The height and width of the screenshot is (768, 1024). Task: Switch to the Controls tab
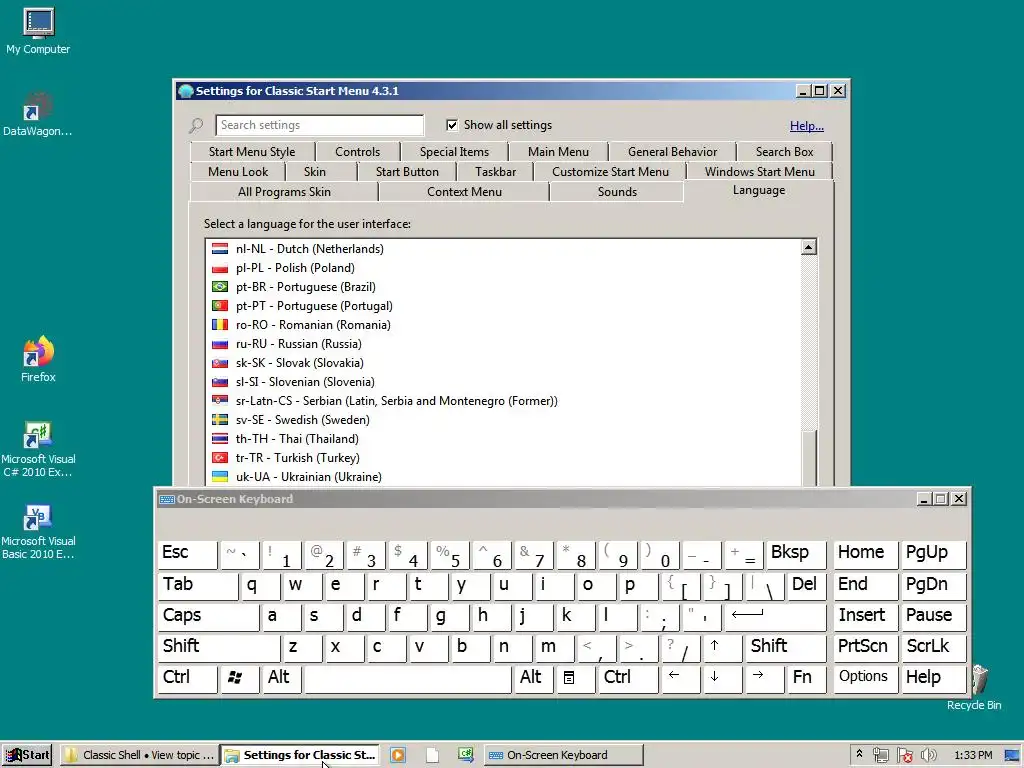tap(357, 152)
